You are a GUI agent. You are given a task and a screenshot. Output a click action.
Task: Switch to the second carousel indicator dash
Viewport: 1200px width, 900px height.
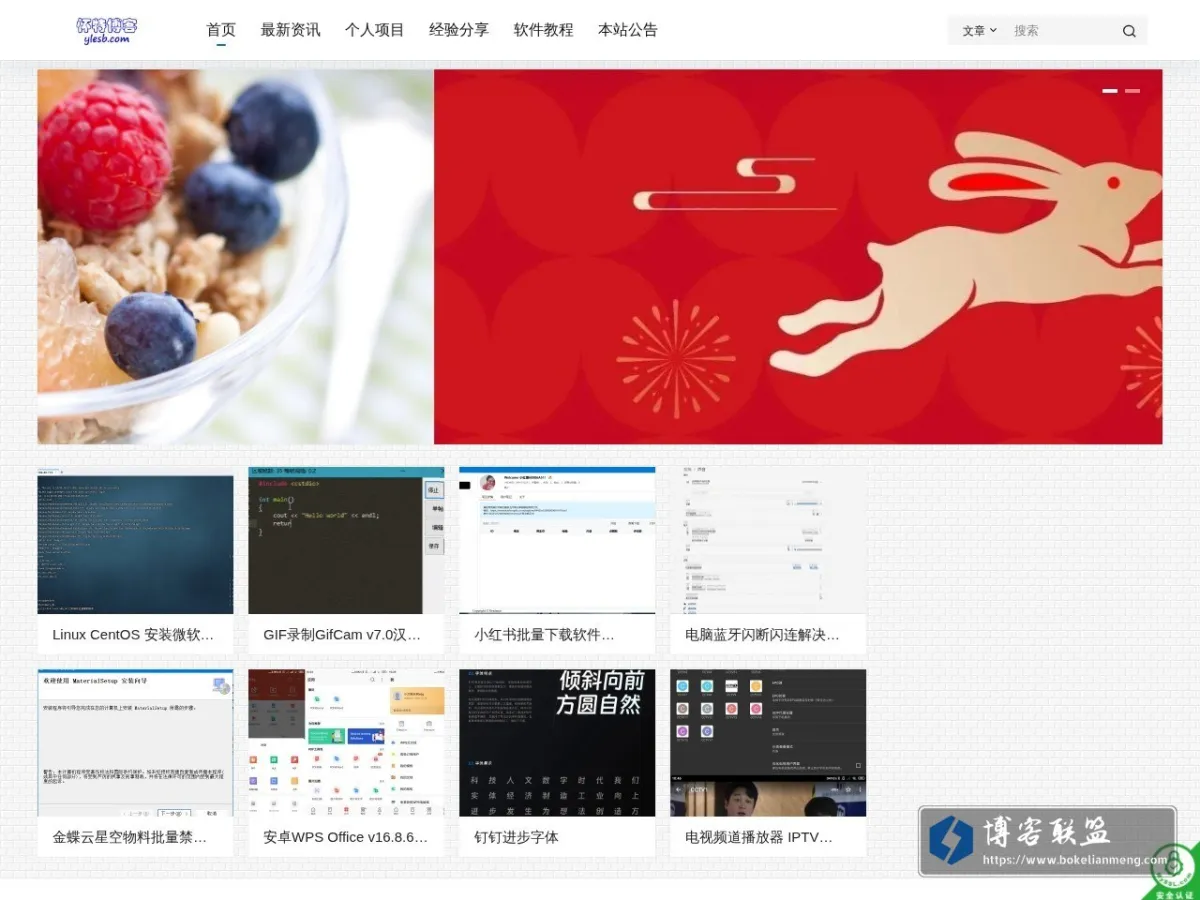pyautogui.click(x=1132, y=91)
